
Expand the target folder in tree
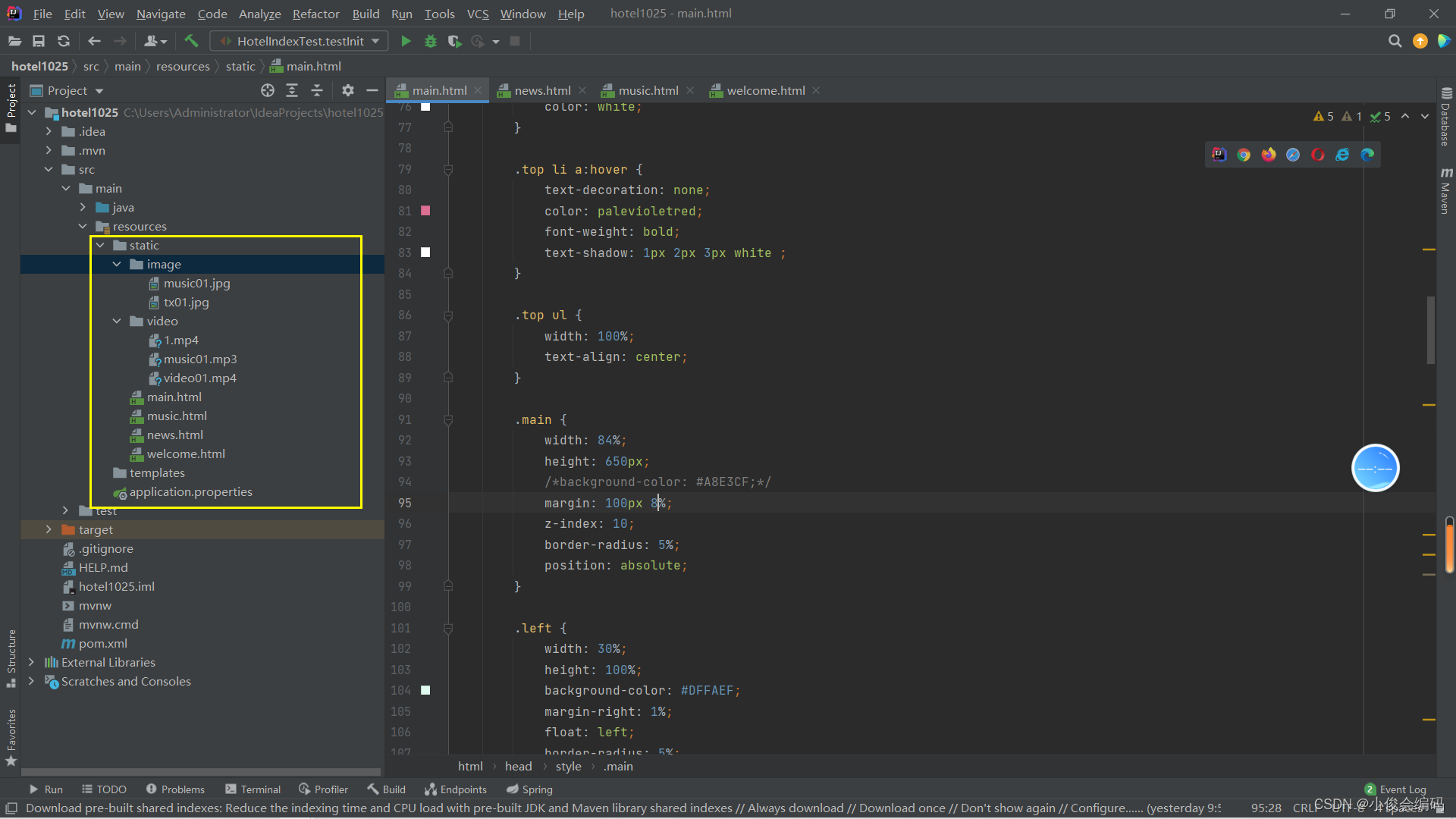click(x=49, y=529)
